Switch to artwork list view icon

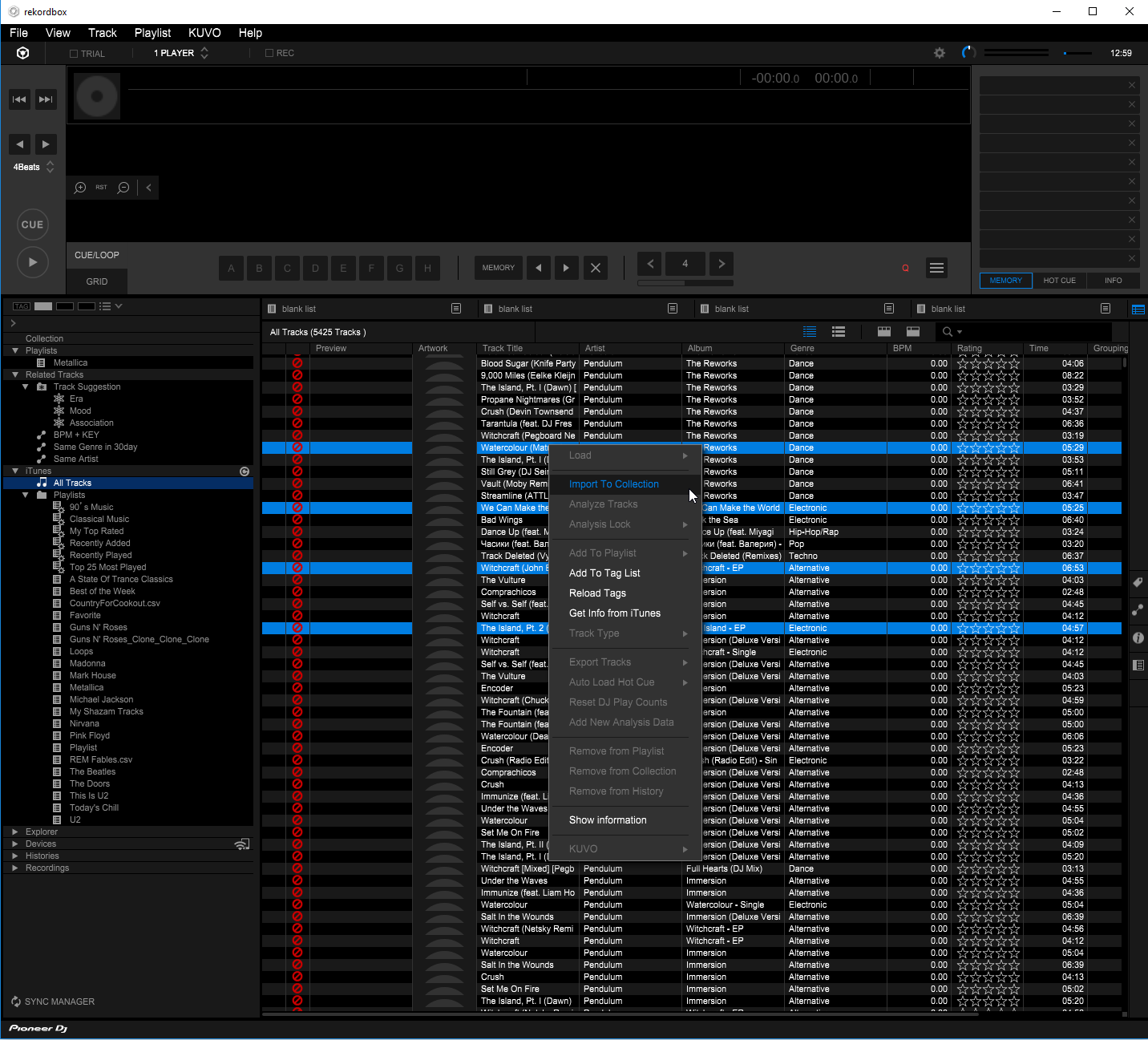pos(839,332)
